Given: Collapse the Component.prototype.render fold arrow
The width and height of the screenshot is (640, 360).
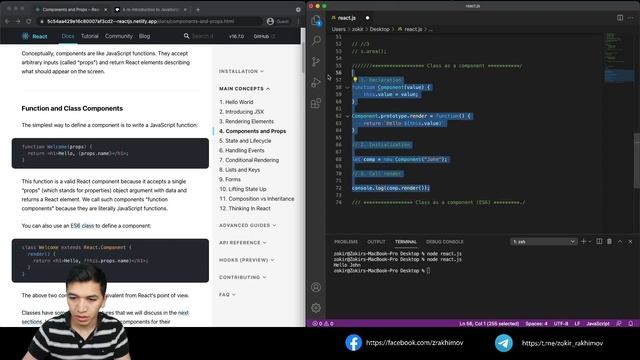Looking at the screenshot, I should click(348, 116).
